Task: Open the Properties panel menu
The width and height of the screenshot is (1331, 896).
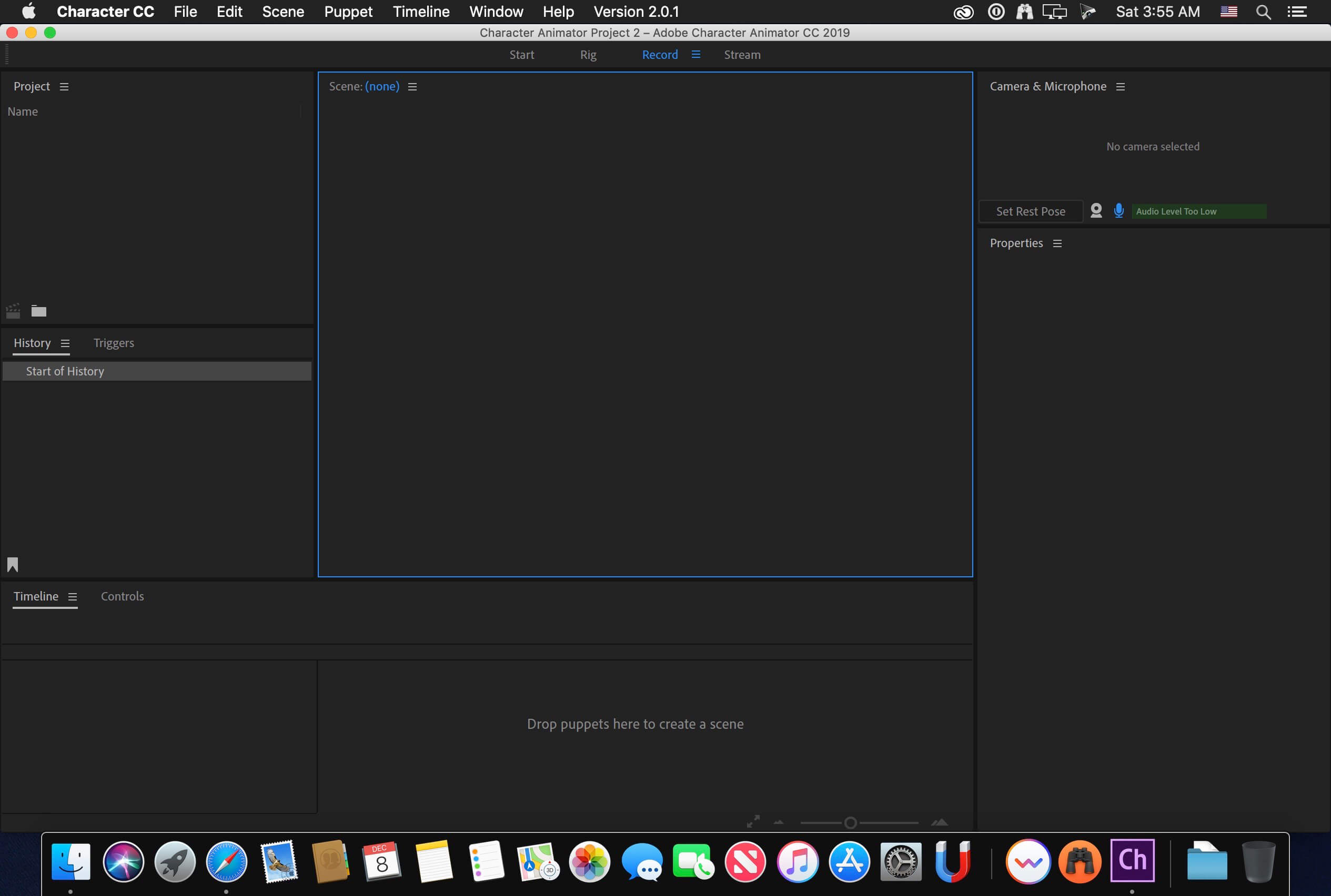Action: click(x=1057, y=243)
